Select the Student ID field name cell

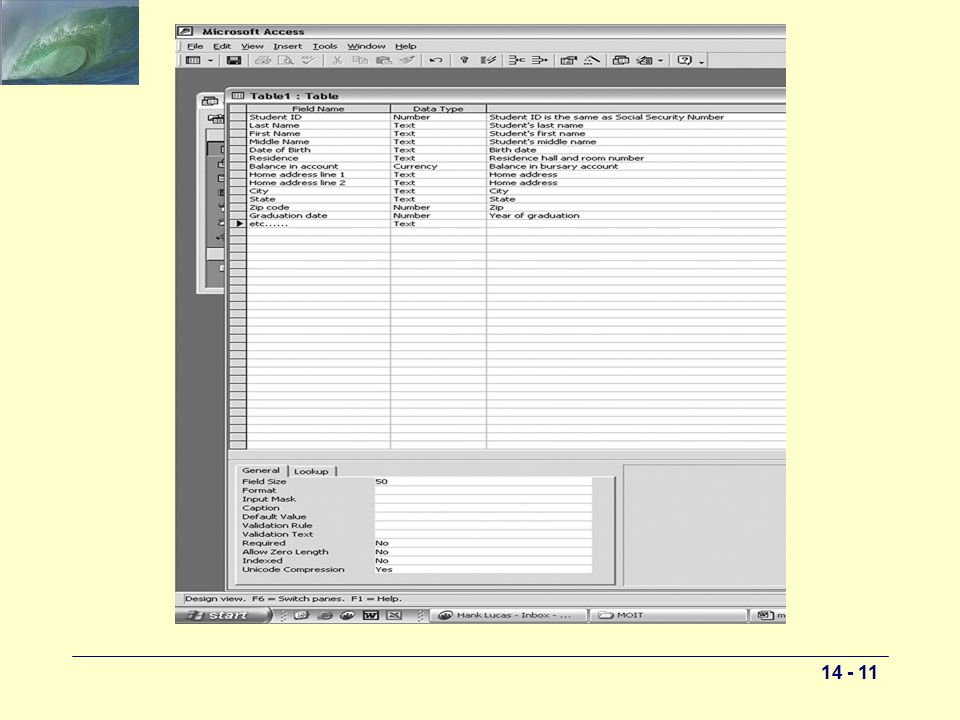click(318, 117)
